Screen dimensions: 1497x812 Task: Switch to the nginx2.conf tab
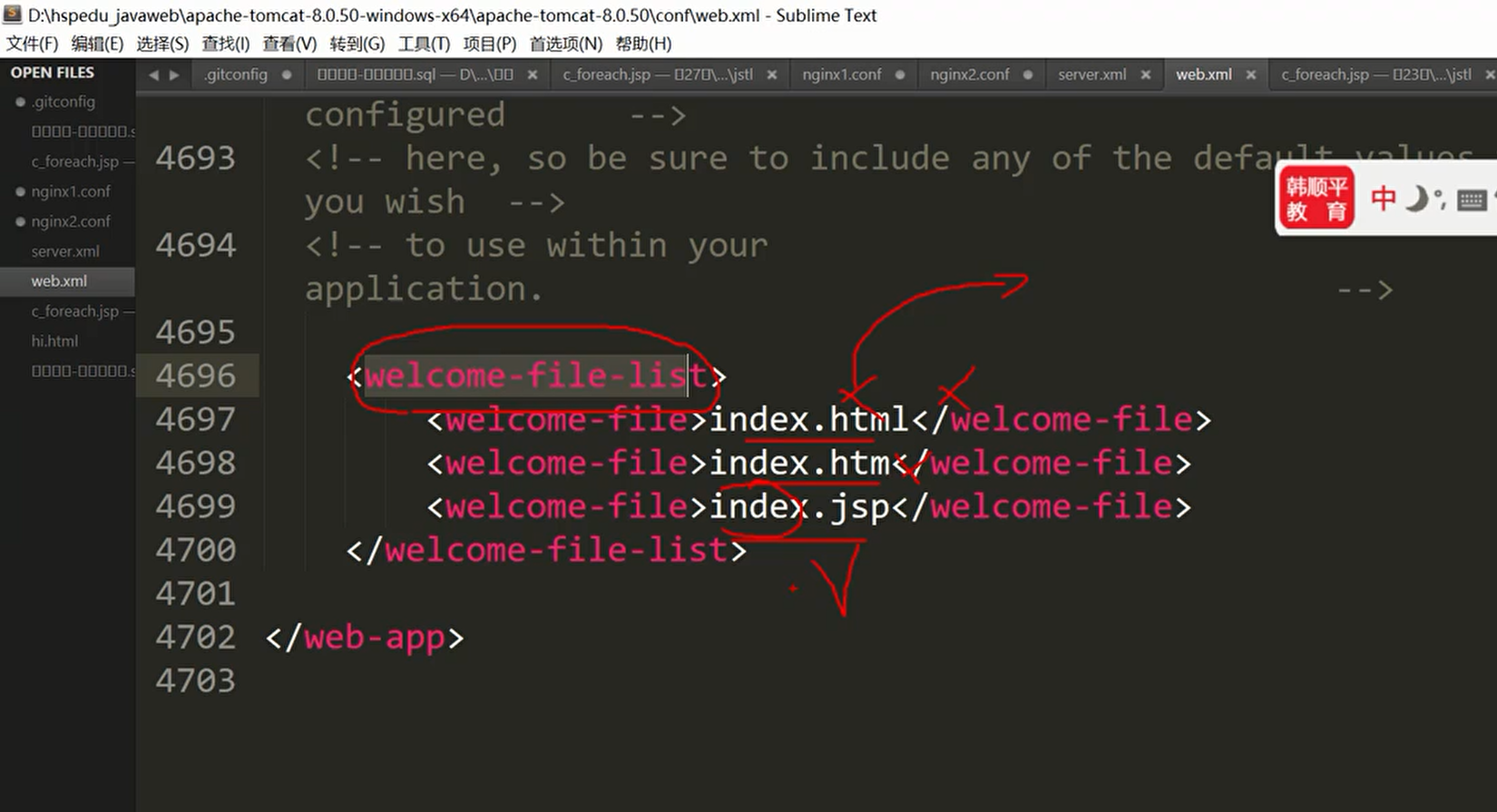pos(969,74)
